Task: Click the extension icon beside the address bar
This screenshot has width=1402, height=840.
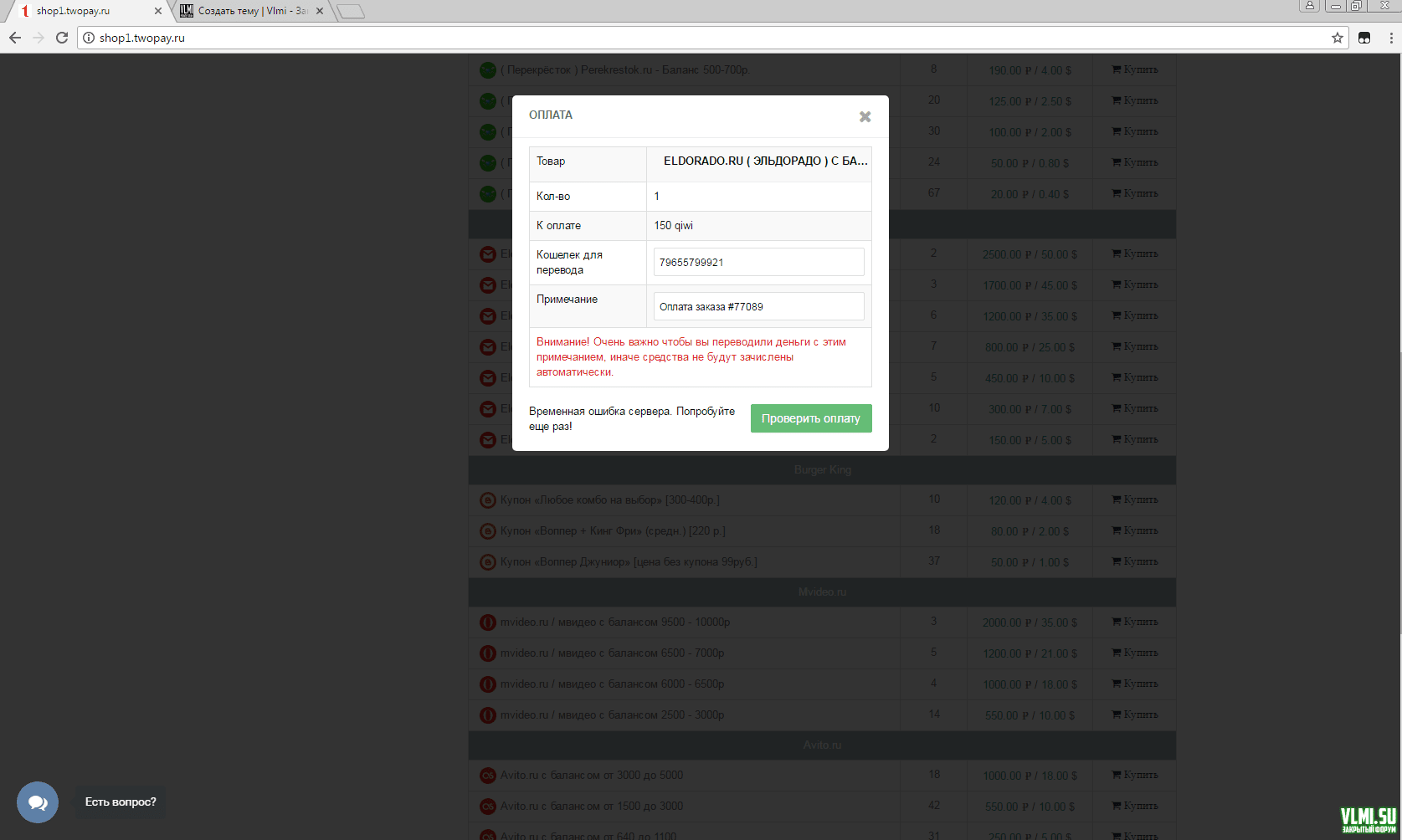Action: pos(1364,38)
